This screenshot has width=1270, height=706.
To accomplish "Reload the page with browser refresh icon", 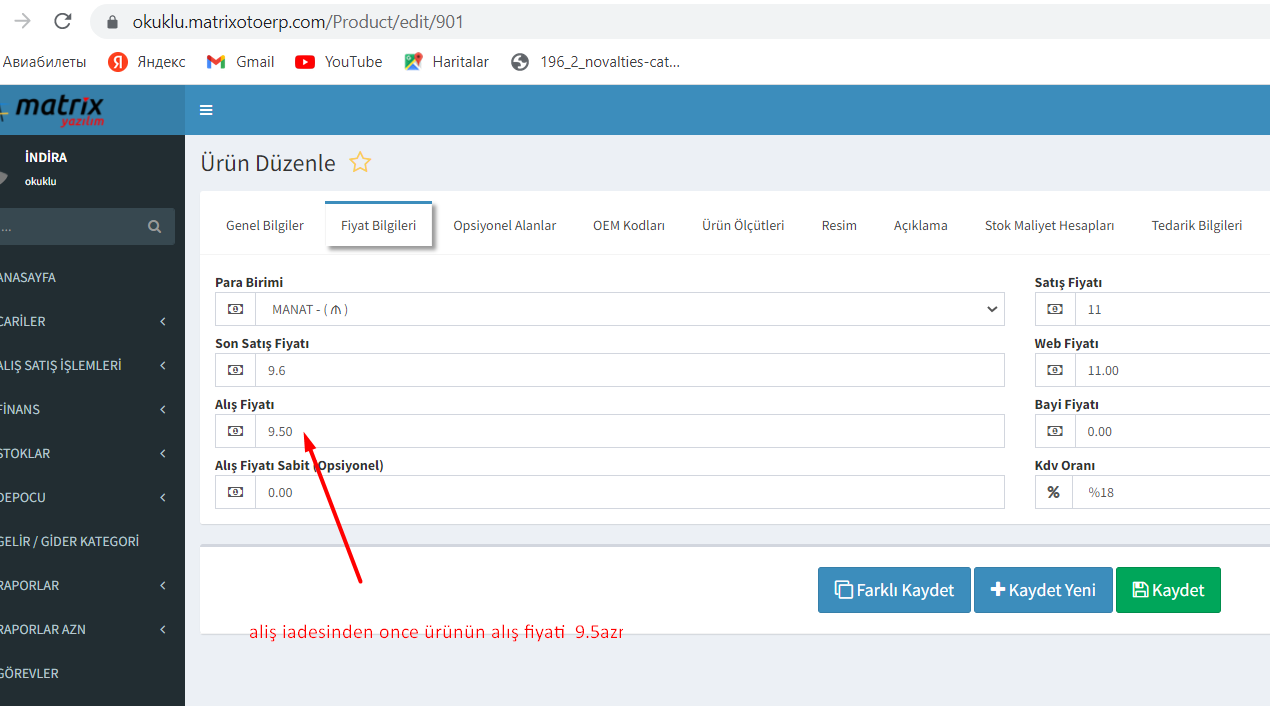I will (x=63, y=21).
